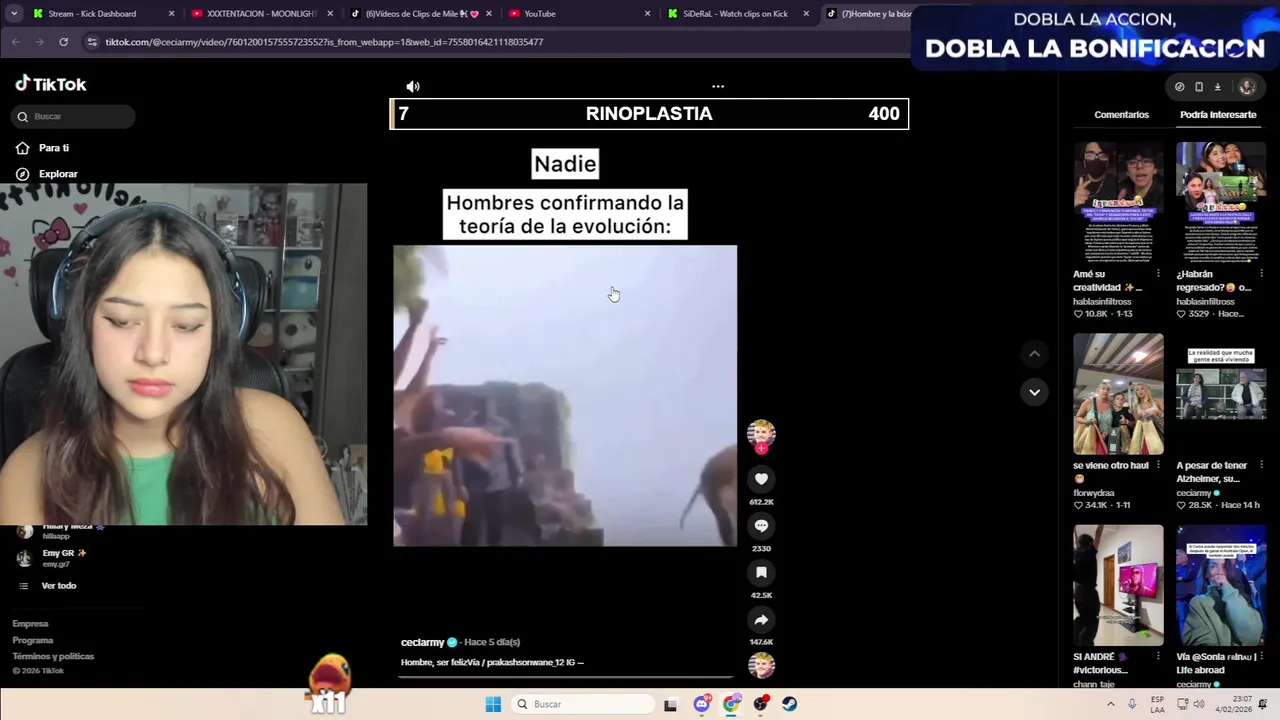Switch to the Comentarios tab

point(1121,115)
